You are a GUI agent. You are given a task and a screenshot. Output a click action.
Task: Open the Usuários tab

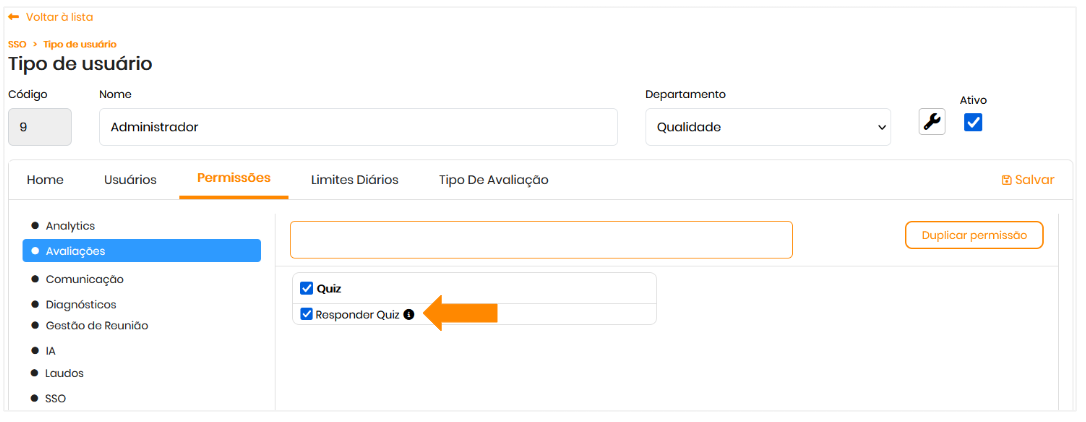point(130,180)
